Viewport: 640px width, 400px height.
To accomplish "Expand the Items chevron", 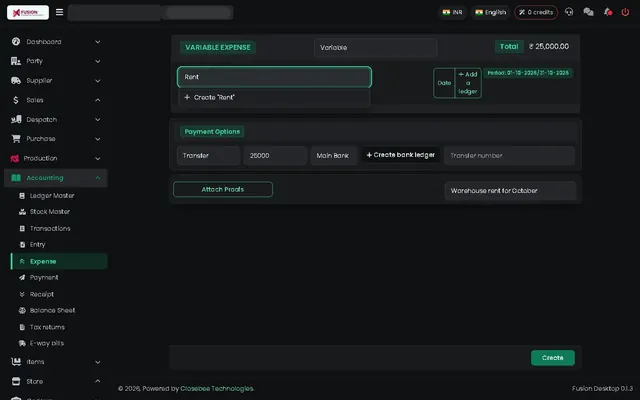I will [x=98, y=362].
